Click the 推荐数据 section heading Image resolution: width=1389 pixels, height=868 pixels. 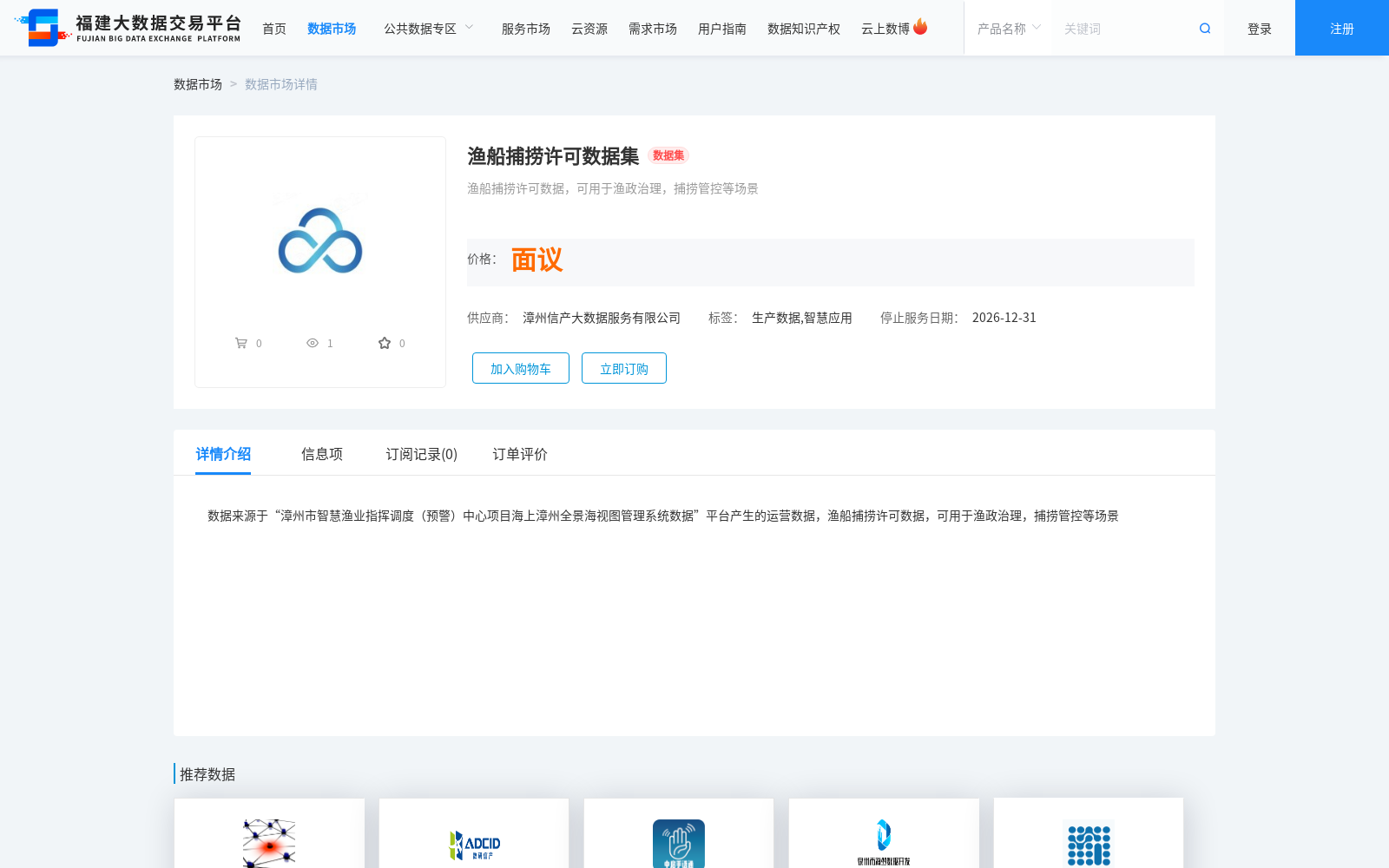click(x=207, y=774)
